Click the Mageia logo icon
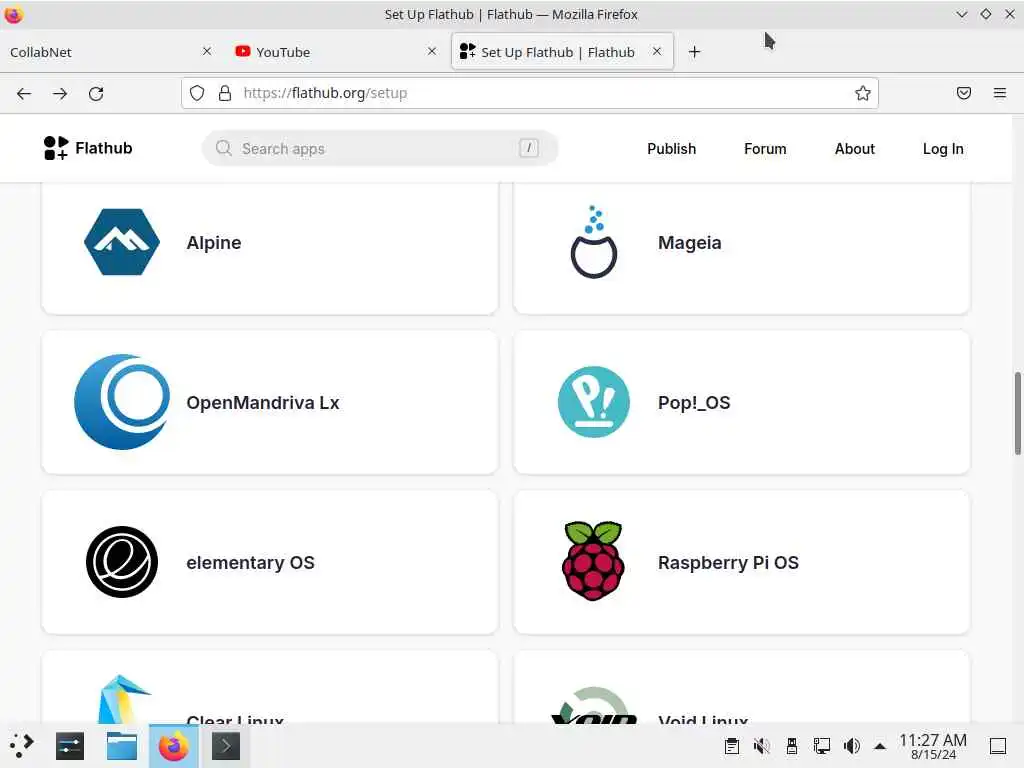Screen dimensions: 1024x768 point(594,242)
